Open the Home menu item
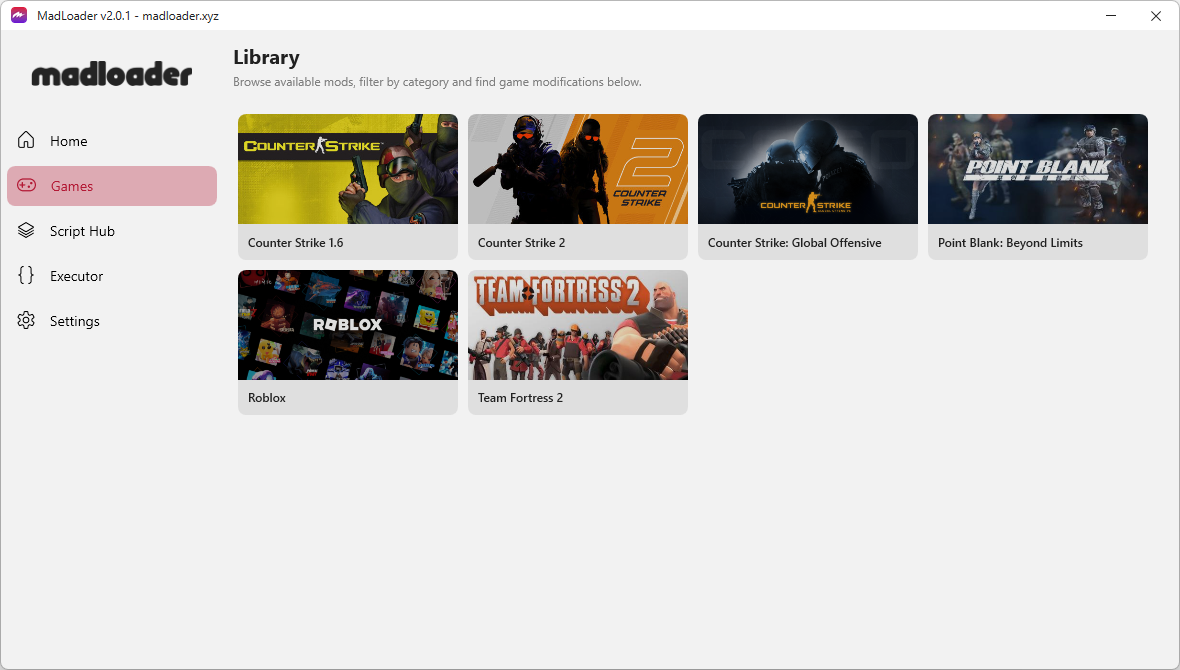The height and width of the screenshot is (670, 1180). pyautogui.click(x=69, y=141)
